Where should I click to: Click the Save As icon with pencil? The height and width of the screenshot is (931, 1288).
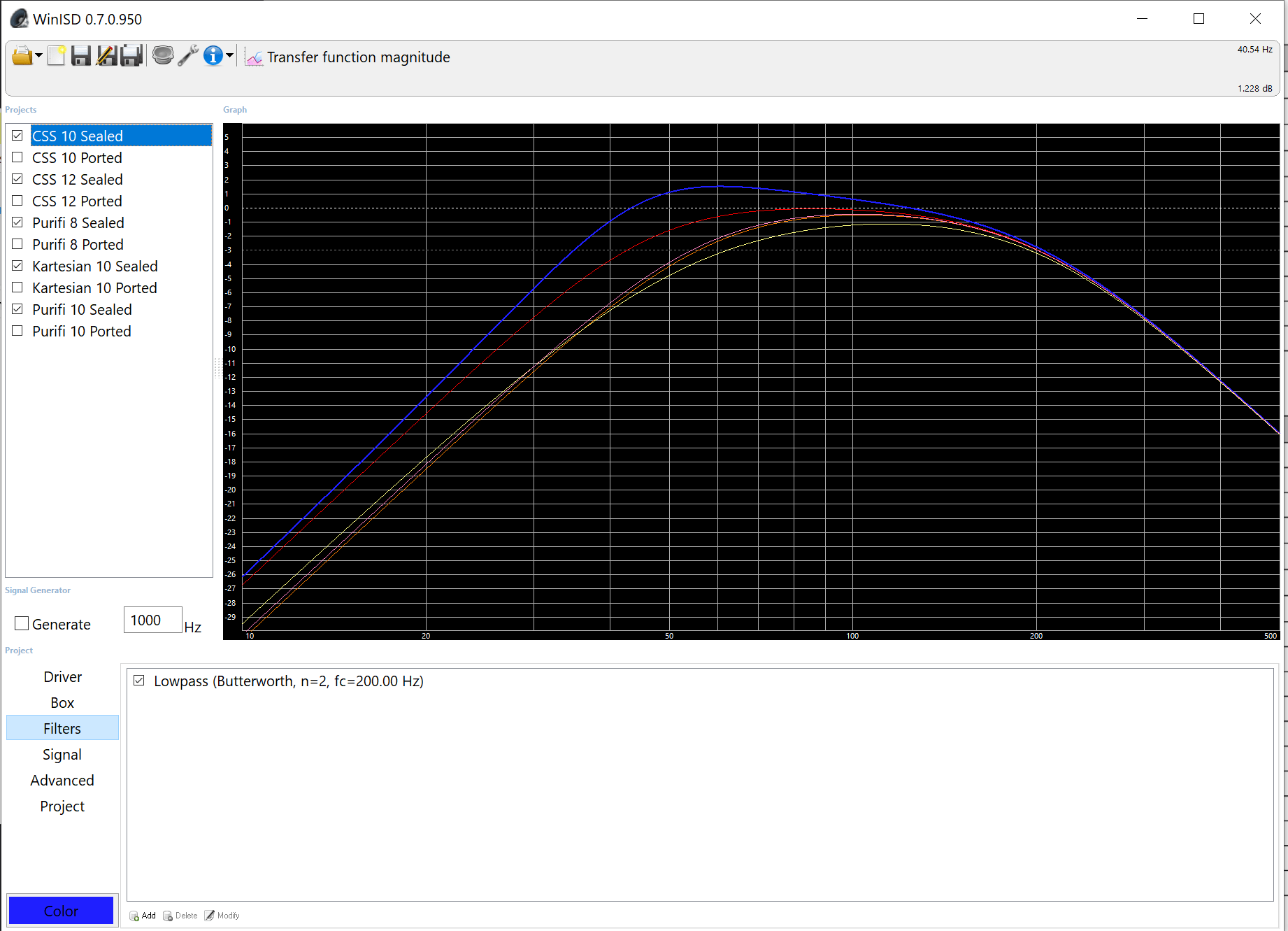coord(106,56)
